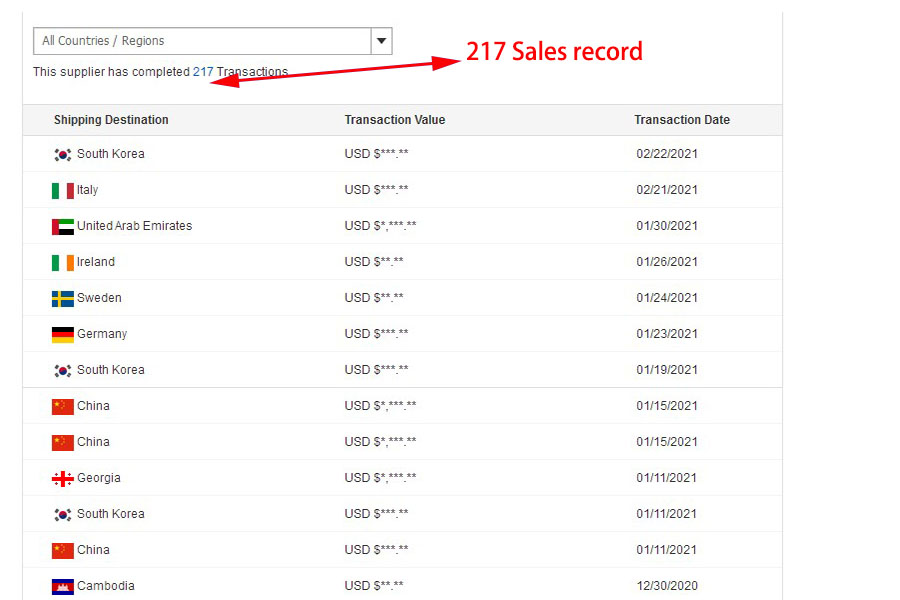The image size is (900, 600).
Task: Click the Germany destination text
Action: tap(102, 334)
